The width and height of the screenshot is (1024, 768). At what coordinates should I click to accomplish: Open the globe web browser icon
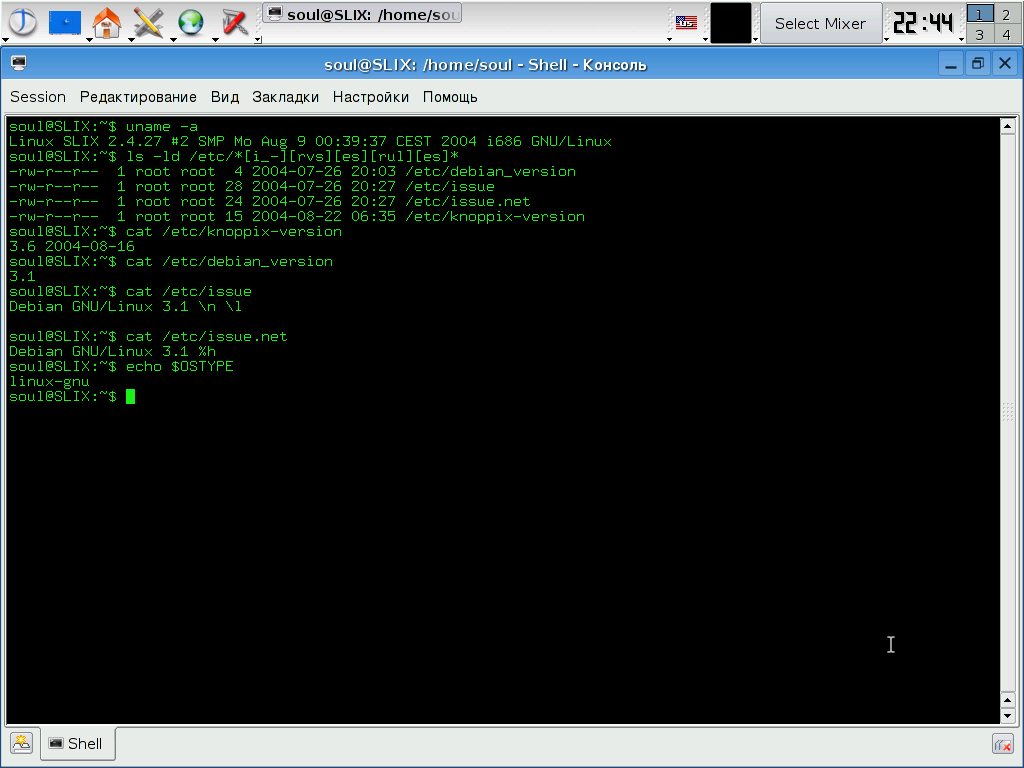(191, 22)
